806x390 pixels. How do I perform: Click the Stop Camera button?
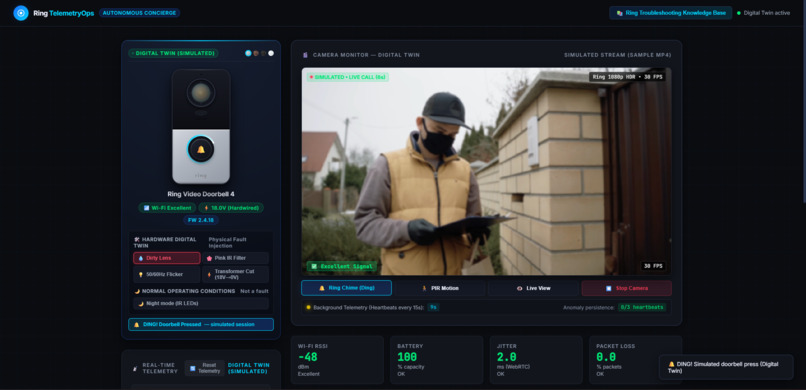(627, 288)
